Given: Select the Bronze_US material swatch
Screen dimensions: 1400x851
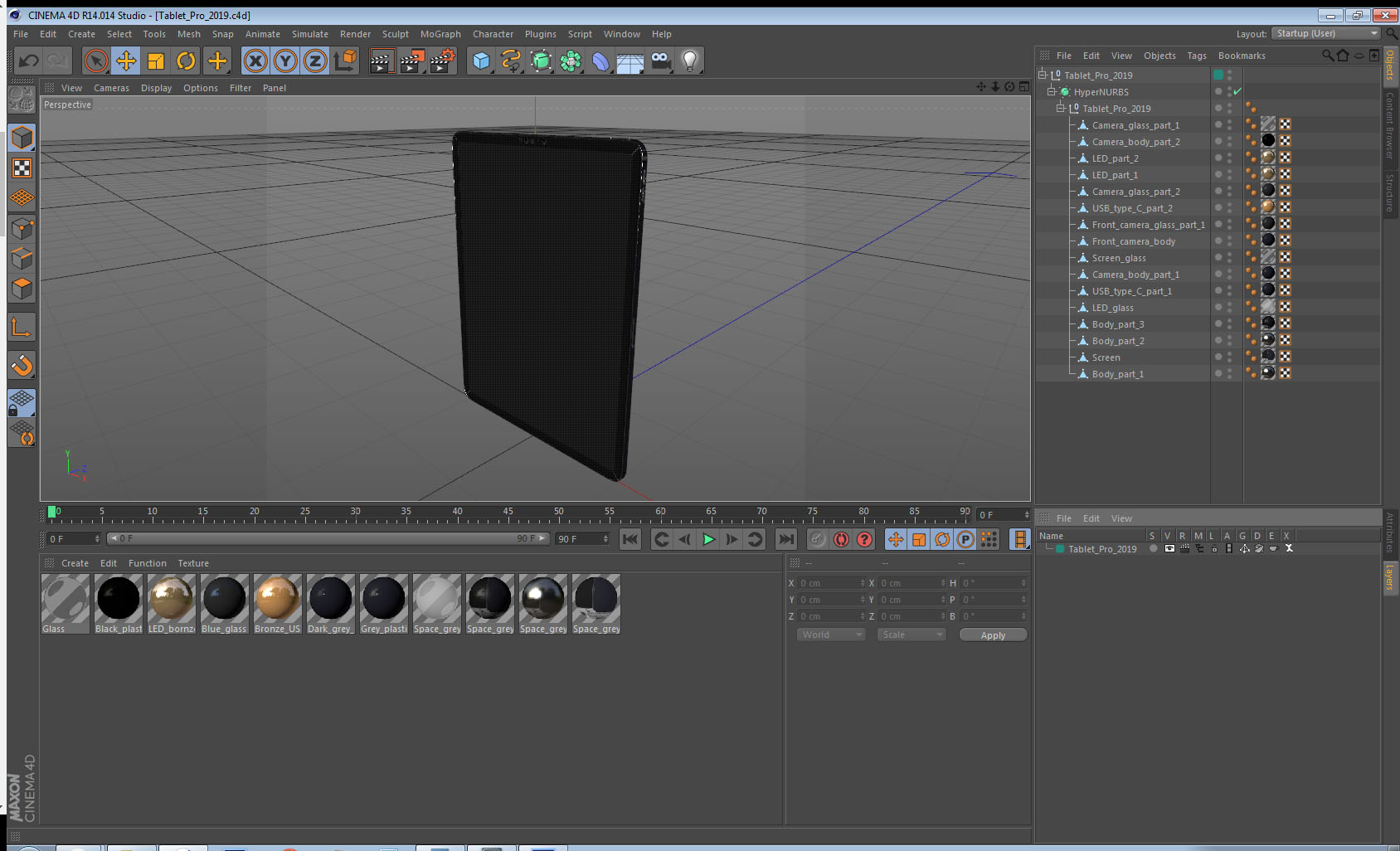Looking at the screenshot, I should pos(278,604).
